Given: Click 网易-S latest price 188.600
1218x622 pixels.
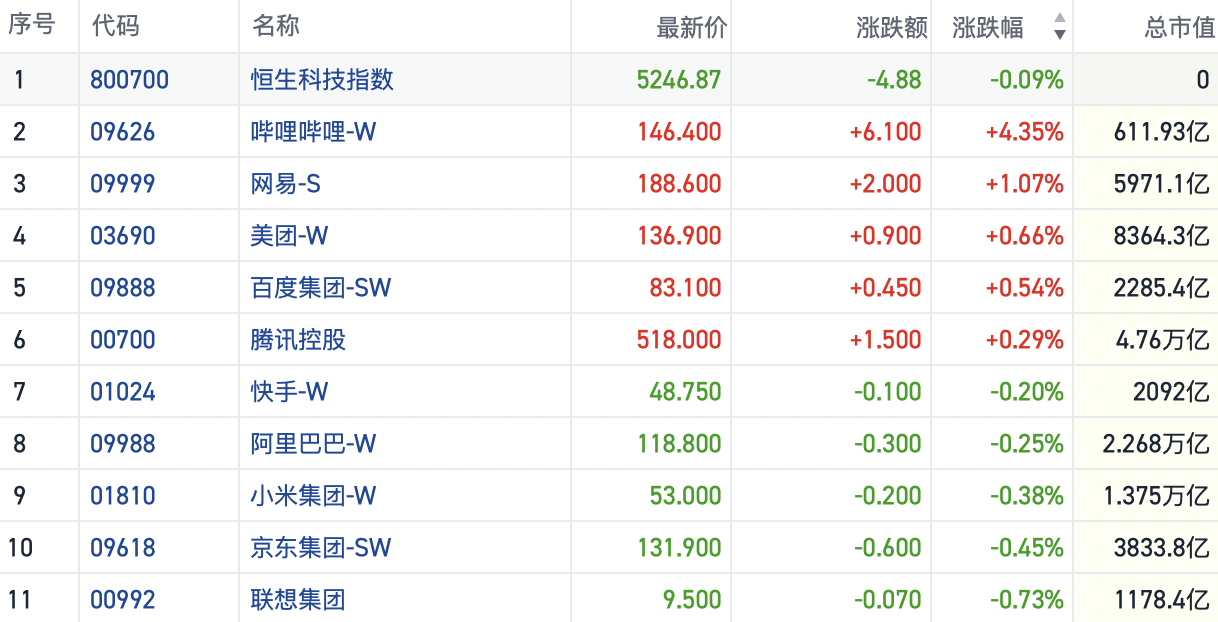Looking at the screenshot, I should pos(679,184).
